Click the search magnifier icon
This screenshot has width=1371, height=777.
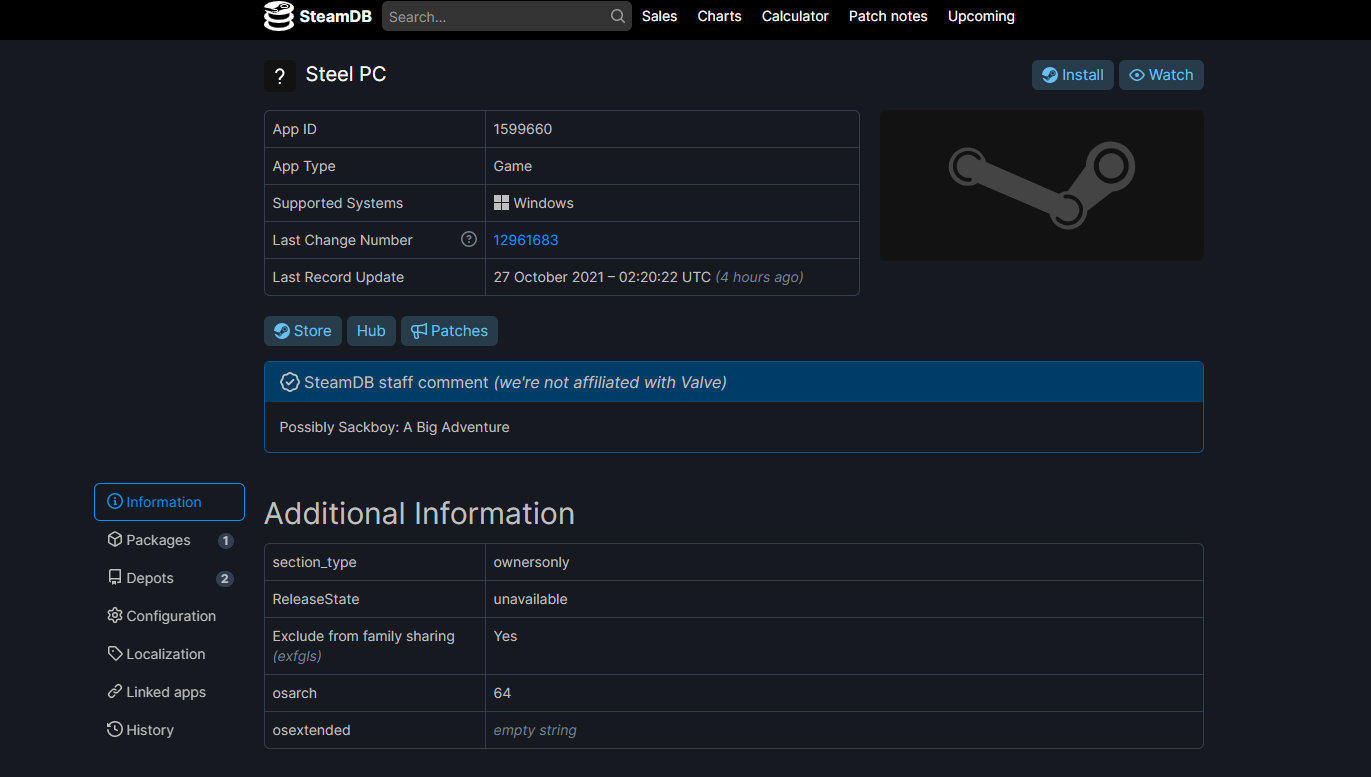618,16
